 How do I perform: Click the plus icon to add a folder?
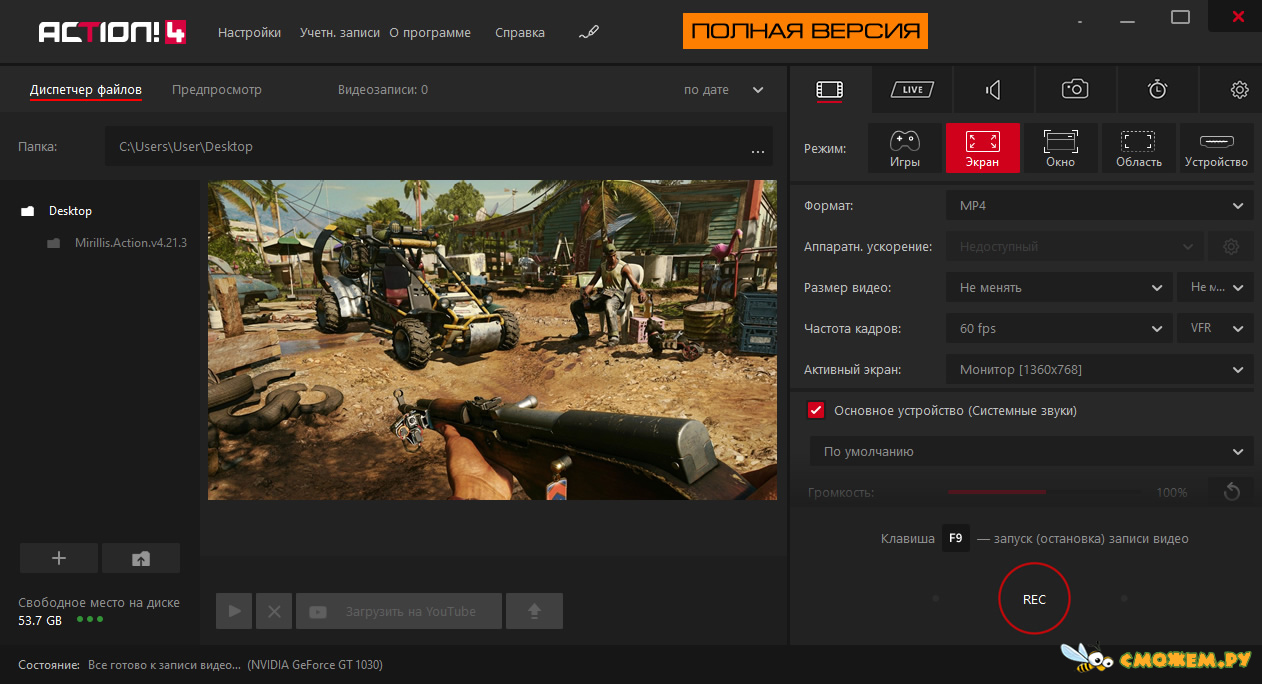point(59,559)
